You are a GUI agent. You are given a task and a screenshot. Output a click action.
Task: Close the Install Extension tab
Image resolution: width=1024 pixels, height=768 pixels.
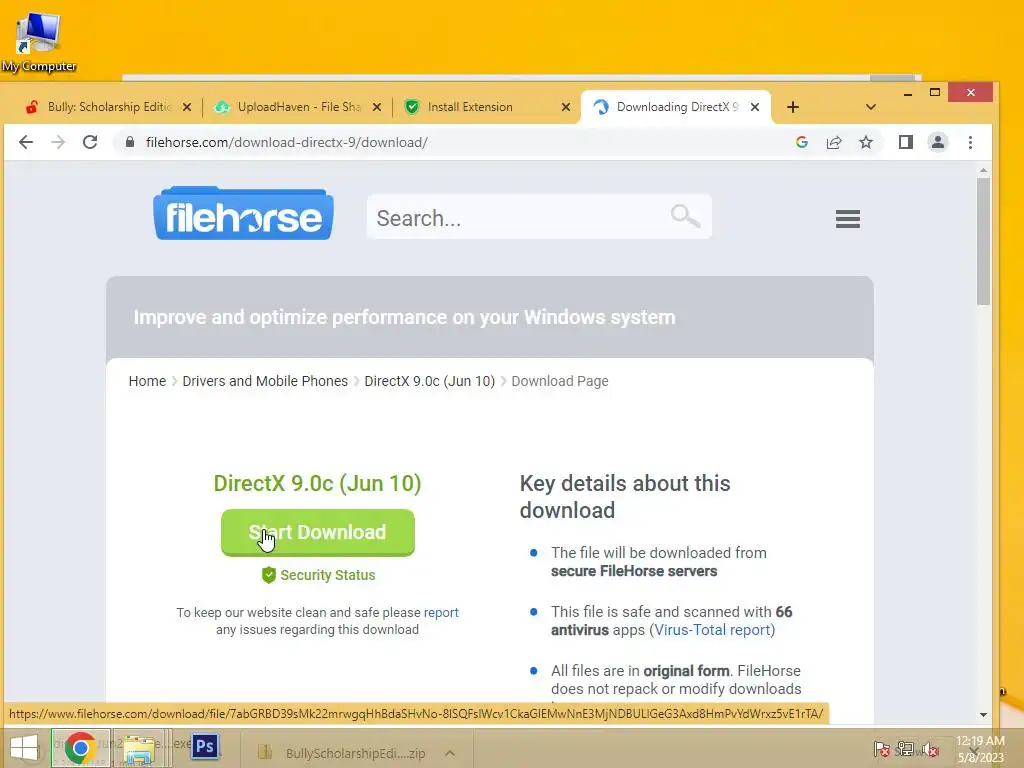click(x=566, y=107)
